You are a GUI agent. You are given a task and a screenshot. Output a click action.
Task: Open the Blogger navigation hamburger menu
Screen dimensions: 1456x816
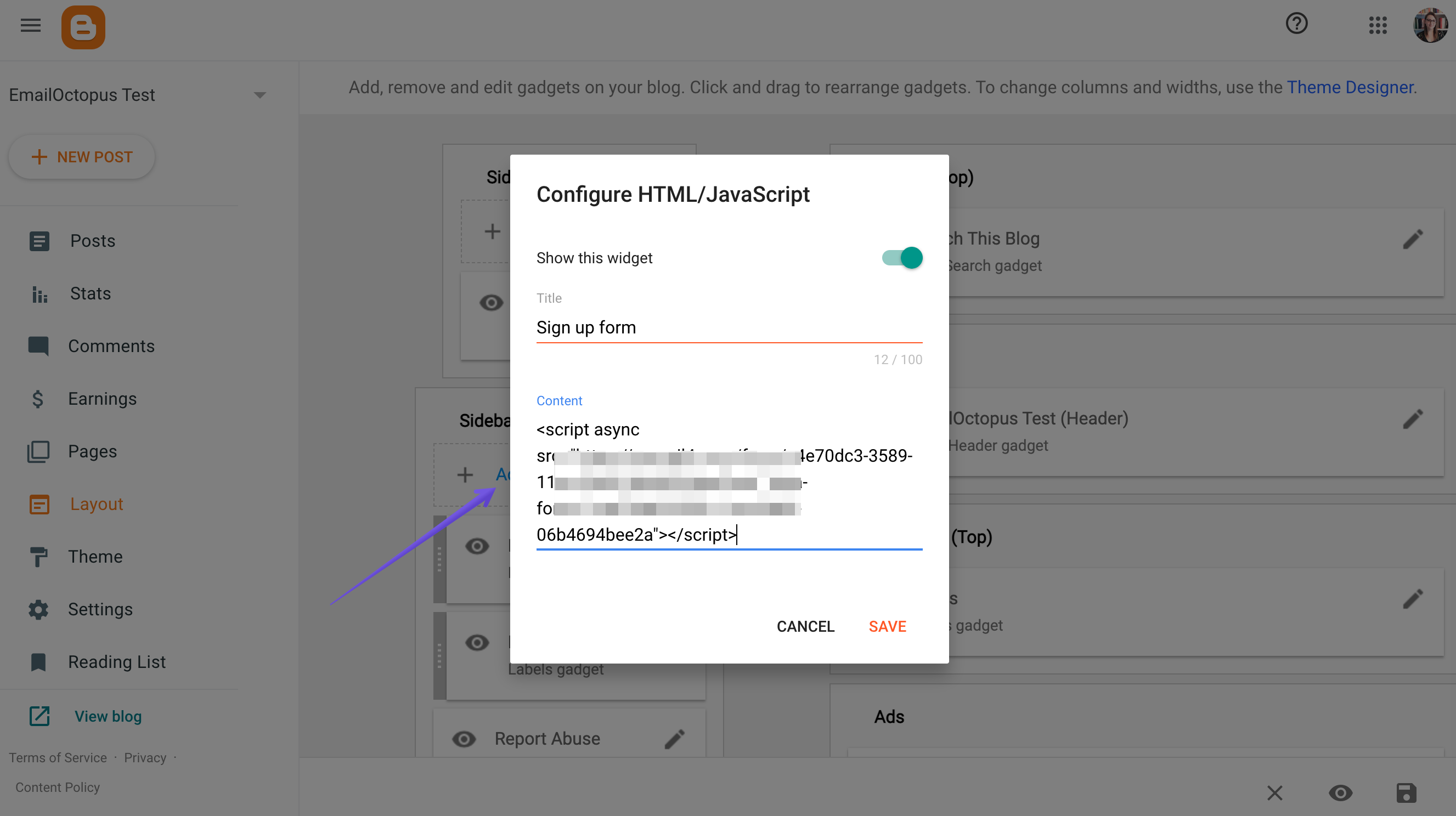coord(30,25)
